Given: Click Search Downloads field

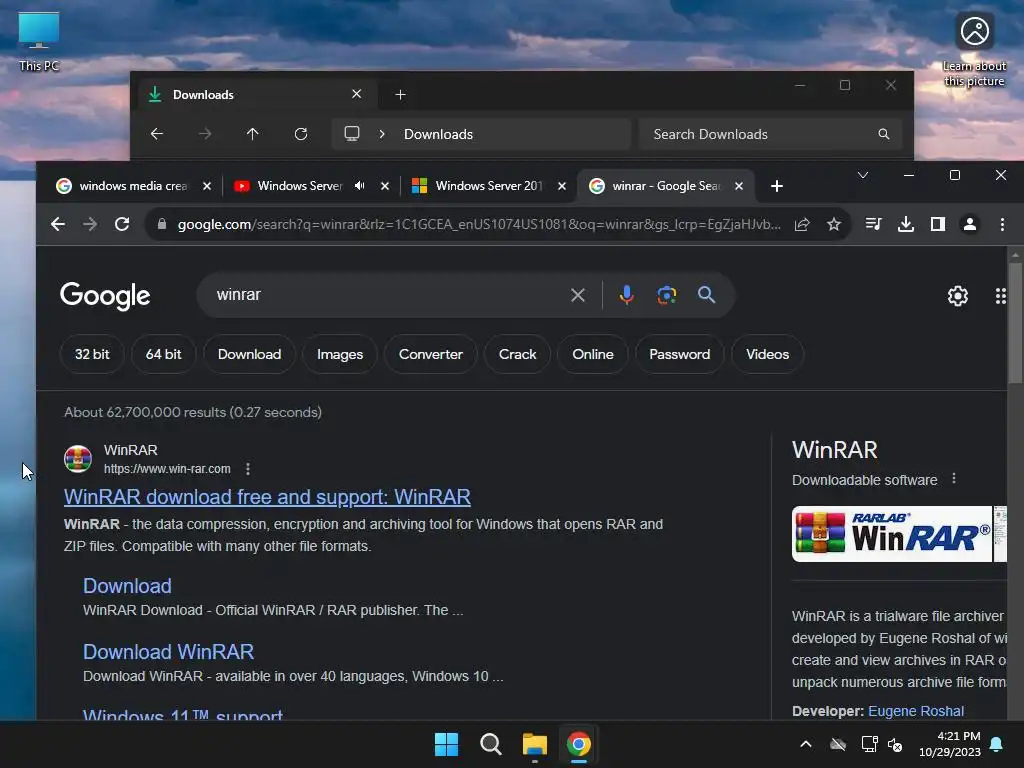Looking at the screenshot, I should [x=771, y=134].
